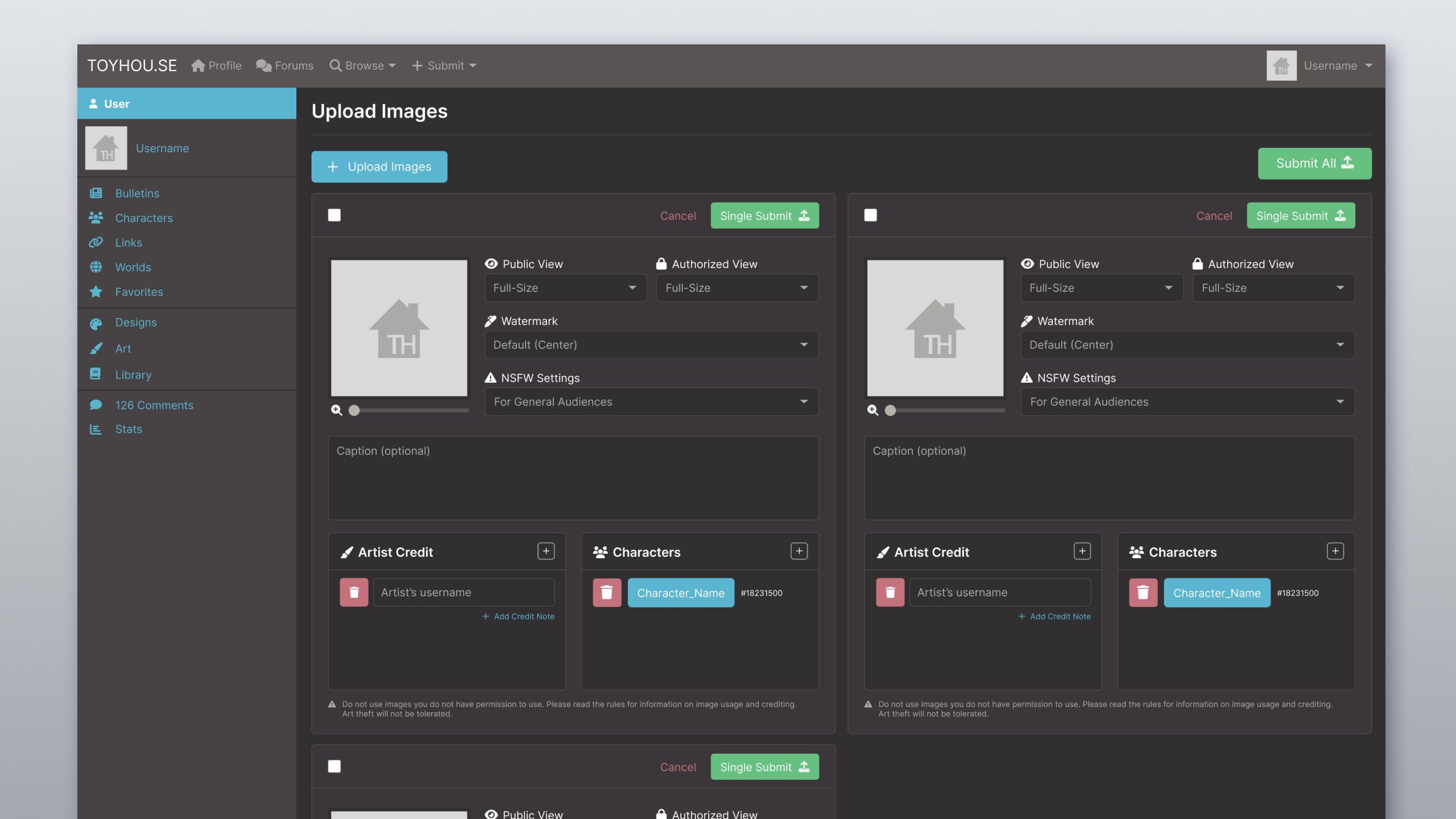The height and width of the screenshot is (819, 1456).
Task: Click Single Submit on third card
Action: pos(765,767)
